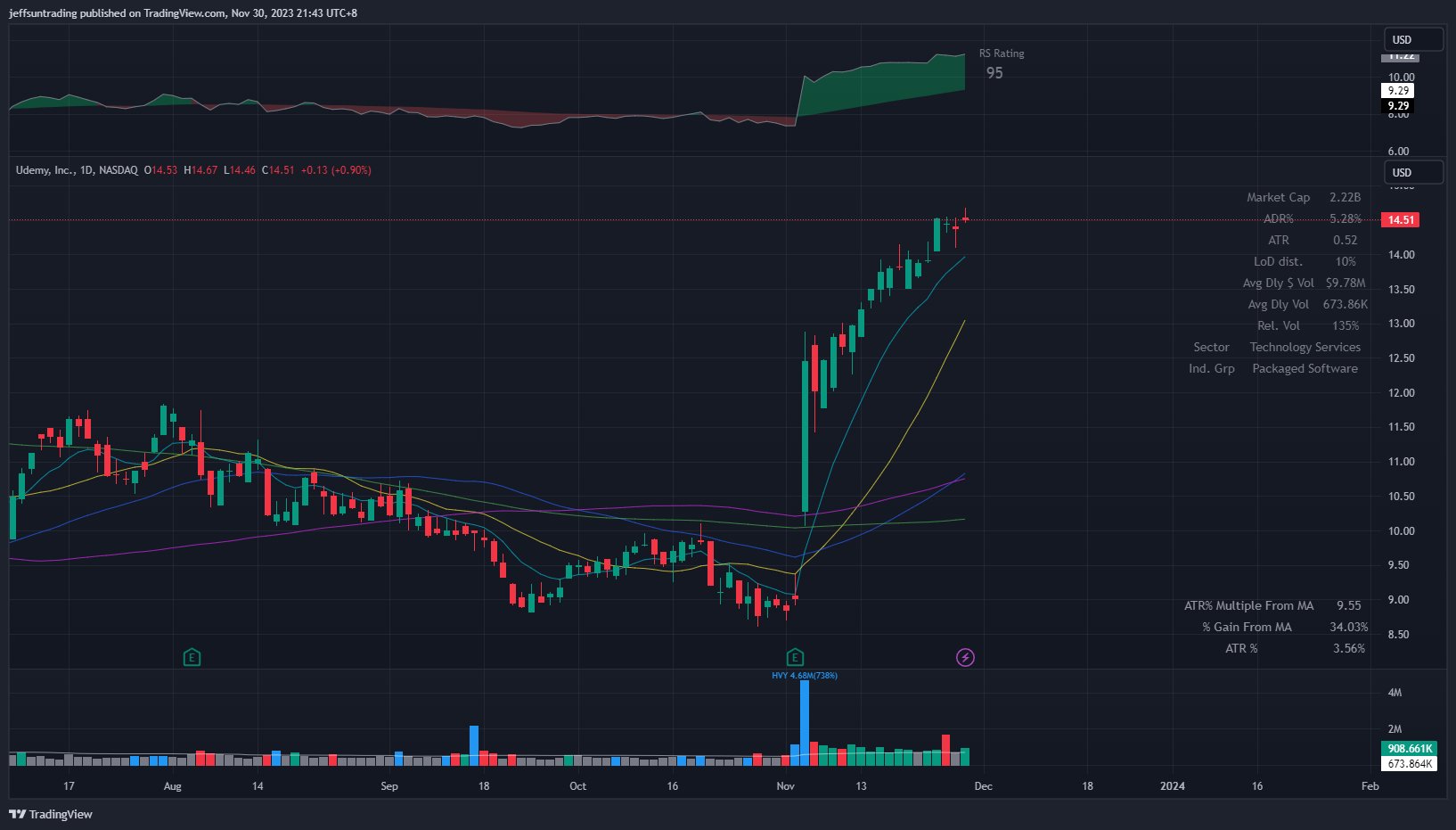This screenshot has width=1456, height=830.
Task: Click the 6.00 RS pane scale label
Action: pos(1399,152)
